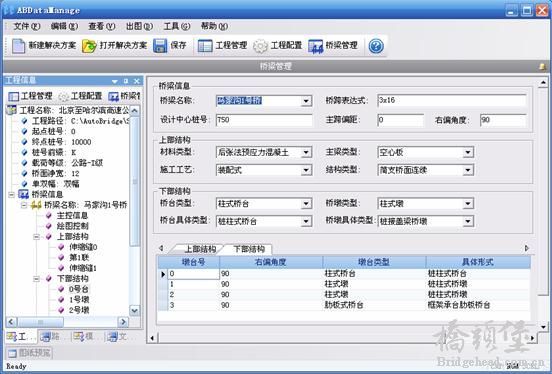552x374 pixels.
Task: Click the 肋板式桥台 cell in row 3
Action: pyautogui.click(x=374, y=305)
